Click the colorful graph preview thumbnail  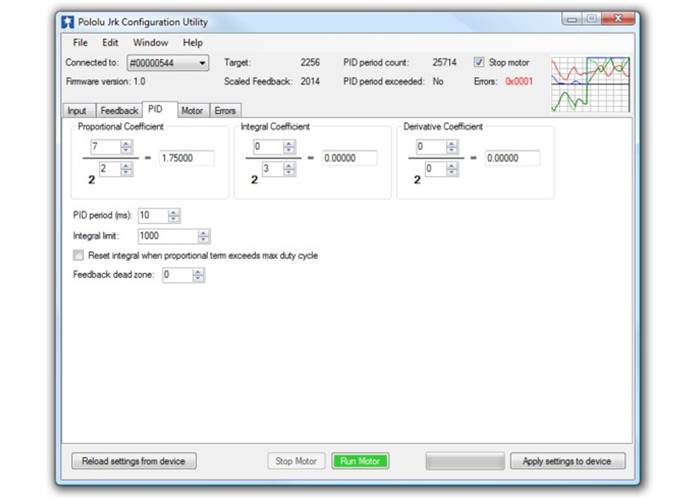click(590, 84)
